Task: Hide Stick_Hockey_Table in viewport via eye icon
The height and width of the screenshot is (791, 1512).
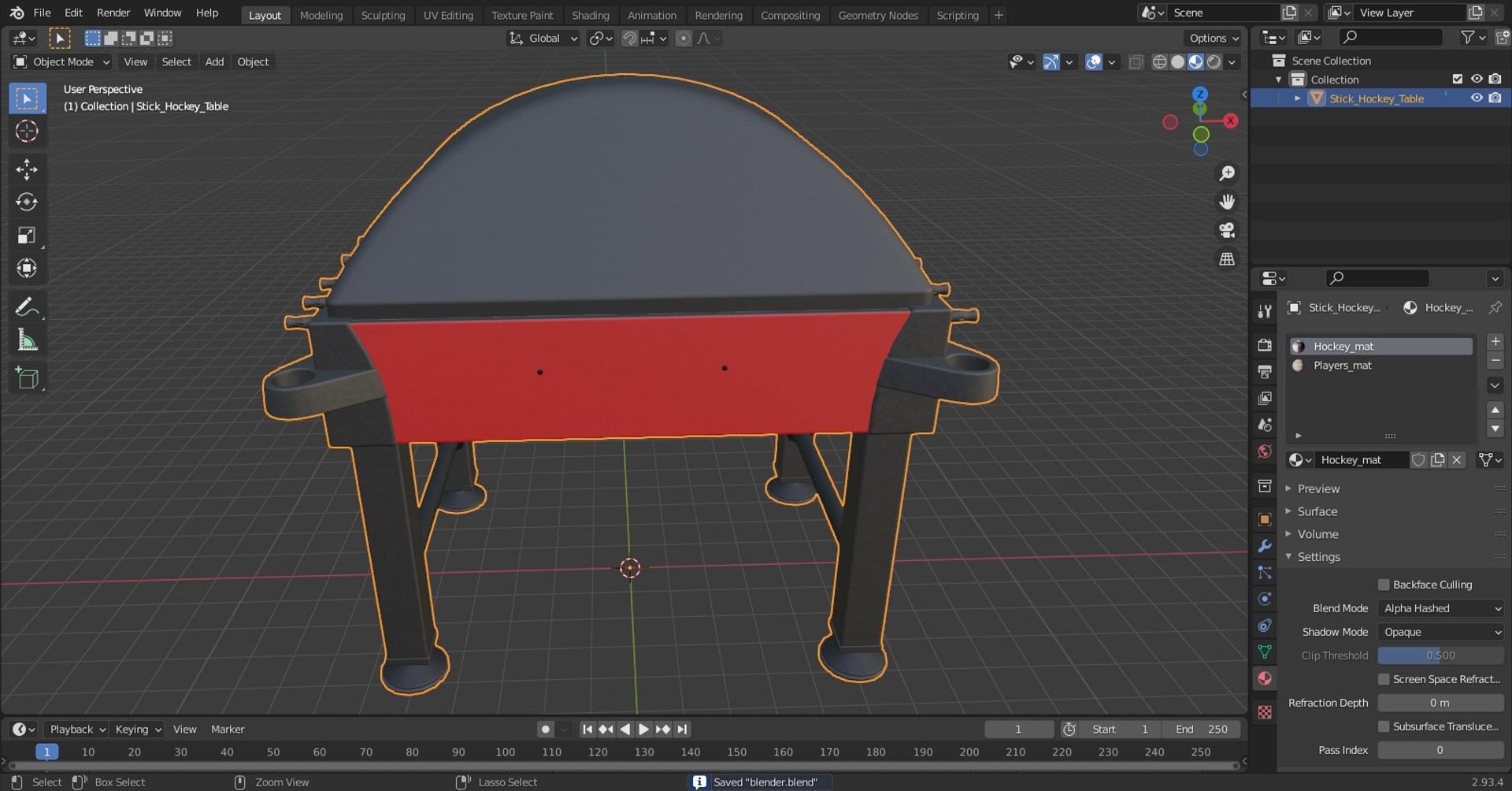Action: (1477, 98)
